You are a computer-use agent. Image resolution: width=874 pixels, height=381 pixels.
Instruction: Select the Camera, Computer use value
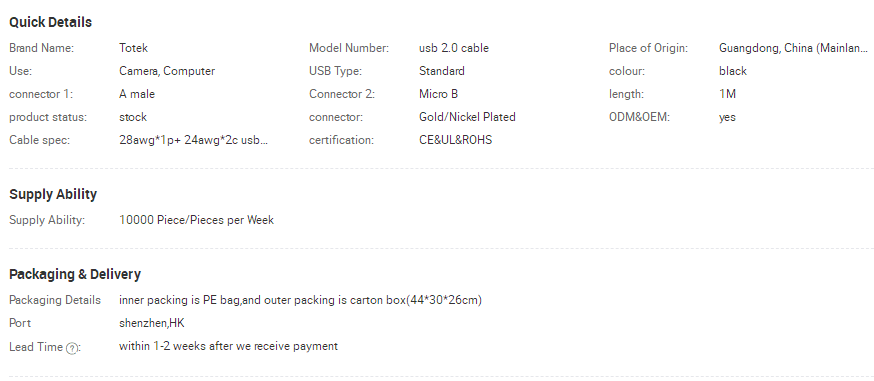click(167, 71)
